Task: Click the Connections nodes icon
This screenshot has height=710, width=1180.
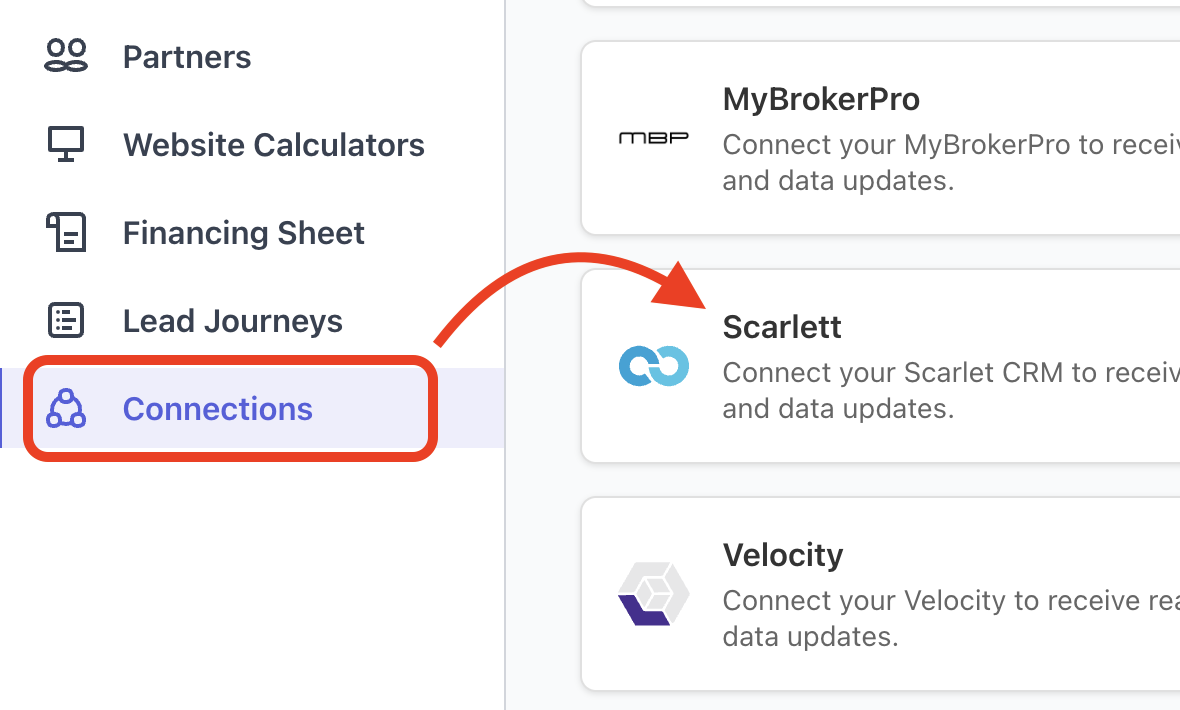Action: coord(67,408)
